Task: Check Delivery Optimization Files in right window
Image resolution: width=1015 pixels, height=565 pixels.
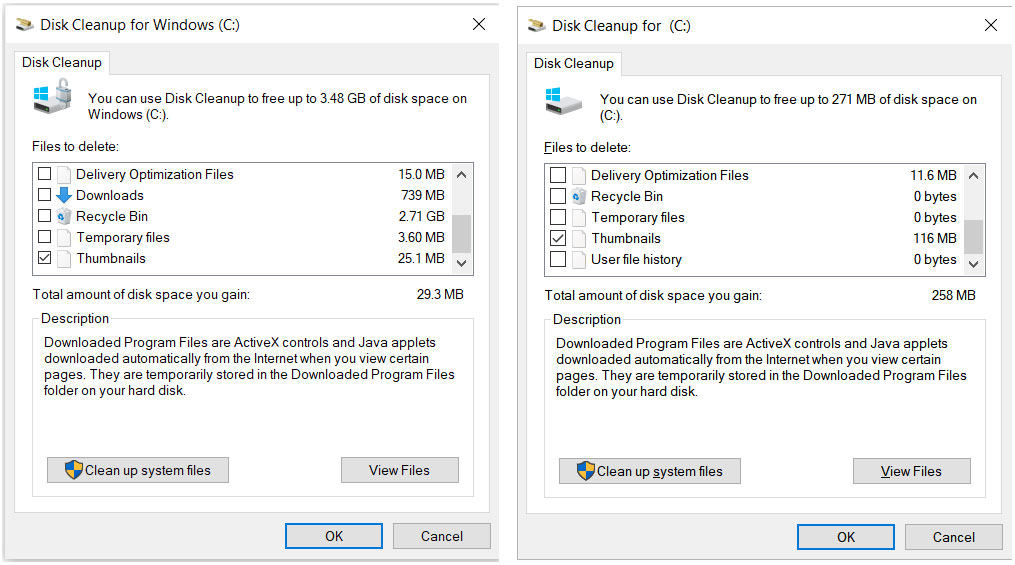Action: pos(557,175)
